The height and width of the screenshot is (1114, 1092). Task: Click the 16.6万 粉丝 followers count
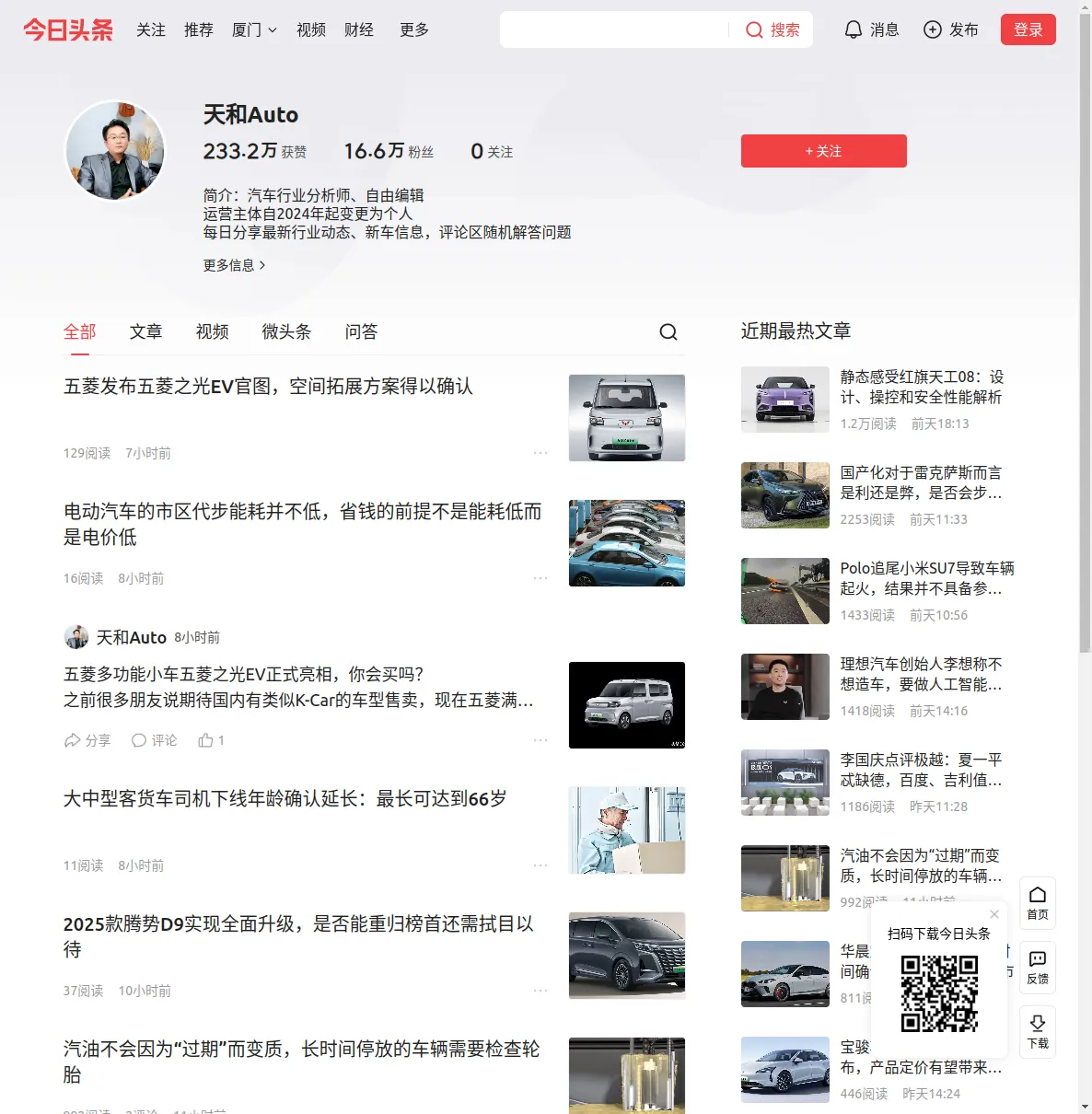(389, 151)
